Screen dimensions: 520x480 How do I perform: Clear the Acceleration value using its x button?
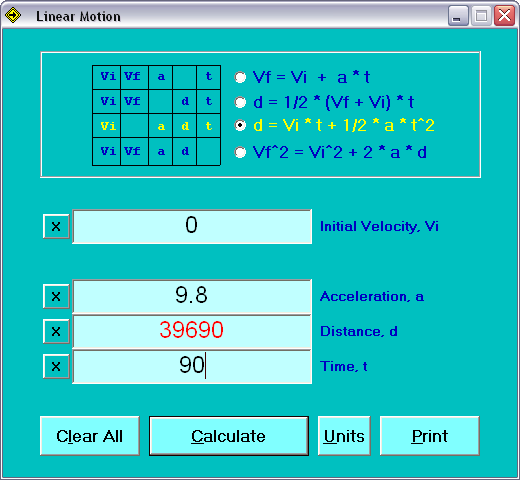[x=56, y=296]
